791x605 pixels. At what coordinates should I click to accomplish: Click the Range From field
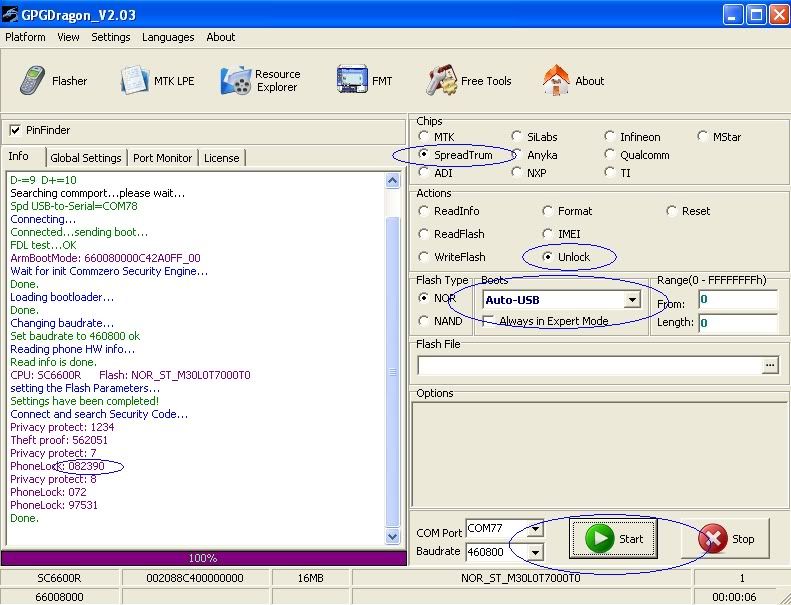tap(738, 300)
